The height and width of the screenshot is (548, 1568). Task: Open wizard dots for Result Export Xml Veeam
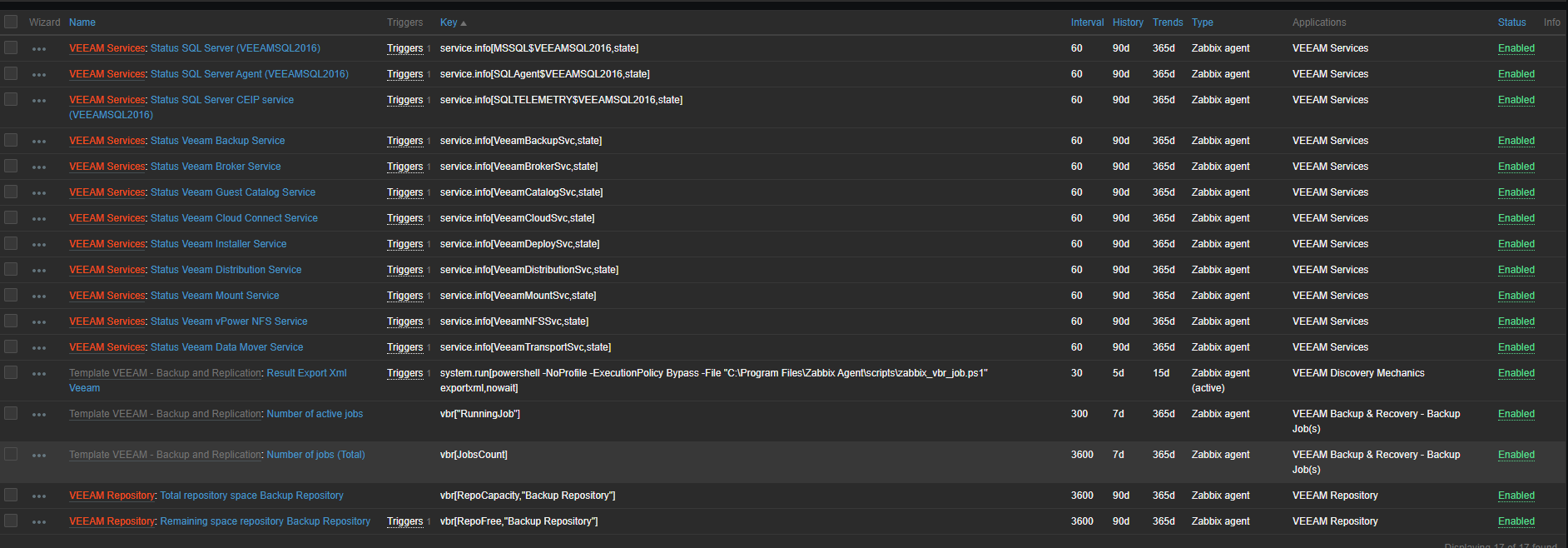point(39,374)
